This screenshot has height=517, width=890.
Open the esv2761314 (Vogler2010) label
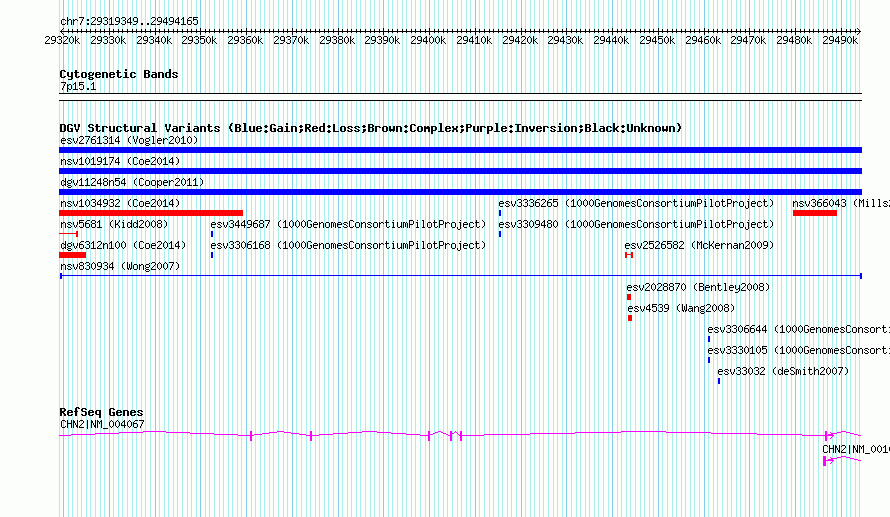(x=129, y=140)
